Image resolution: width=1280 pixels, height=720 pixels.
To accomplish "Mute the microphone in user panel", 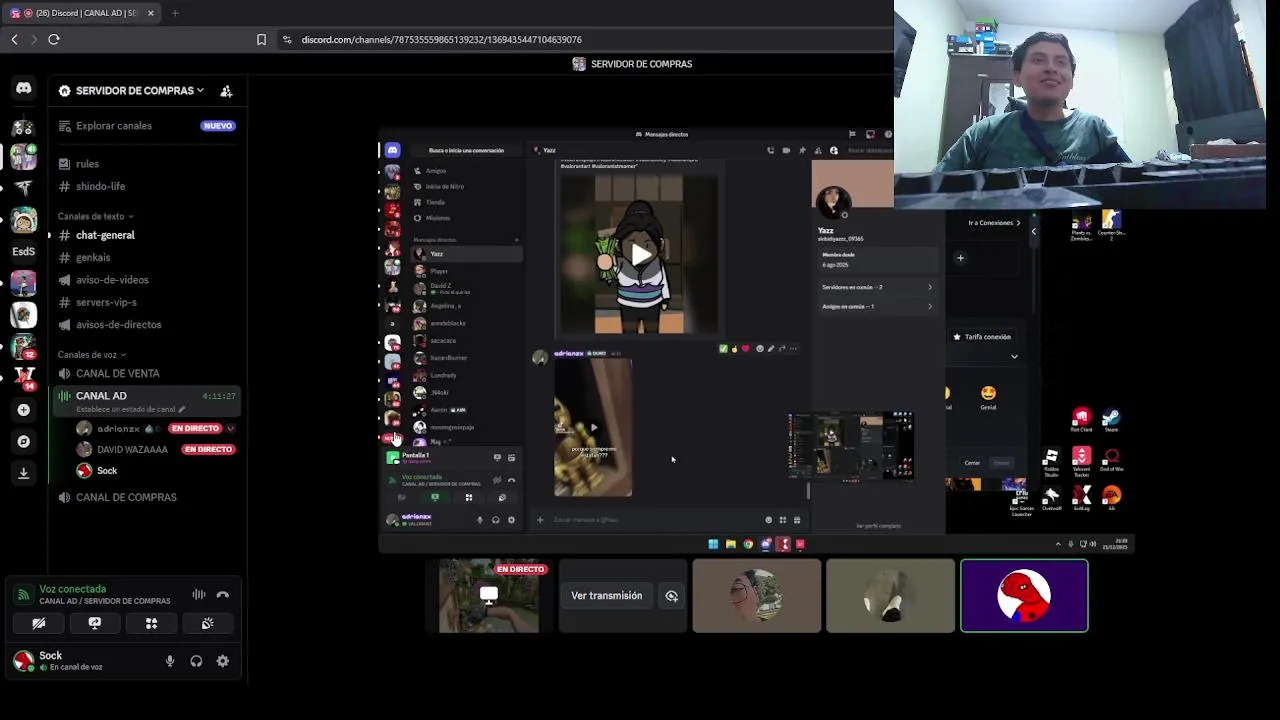I will coord(170,661).
